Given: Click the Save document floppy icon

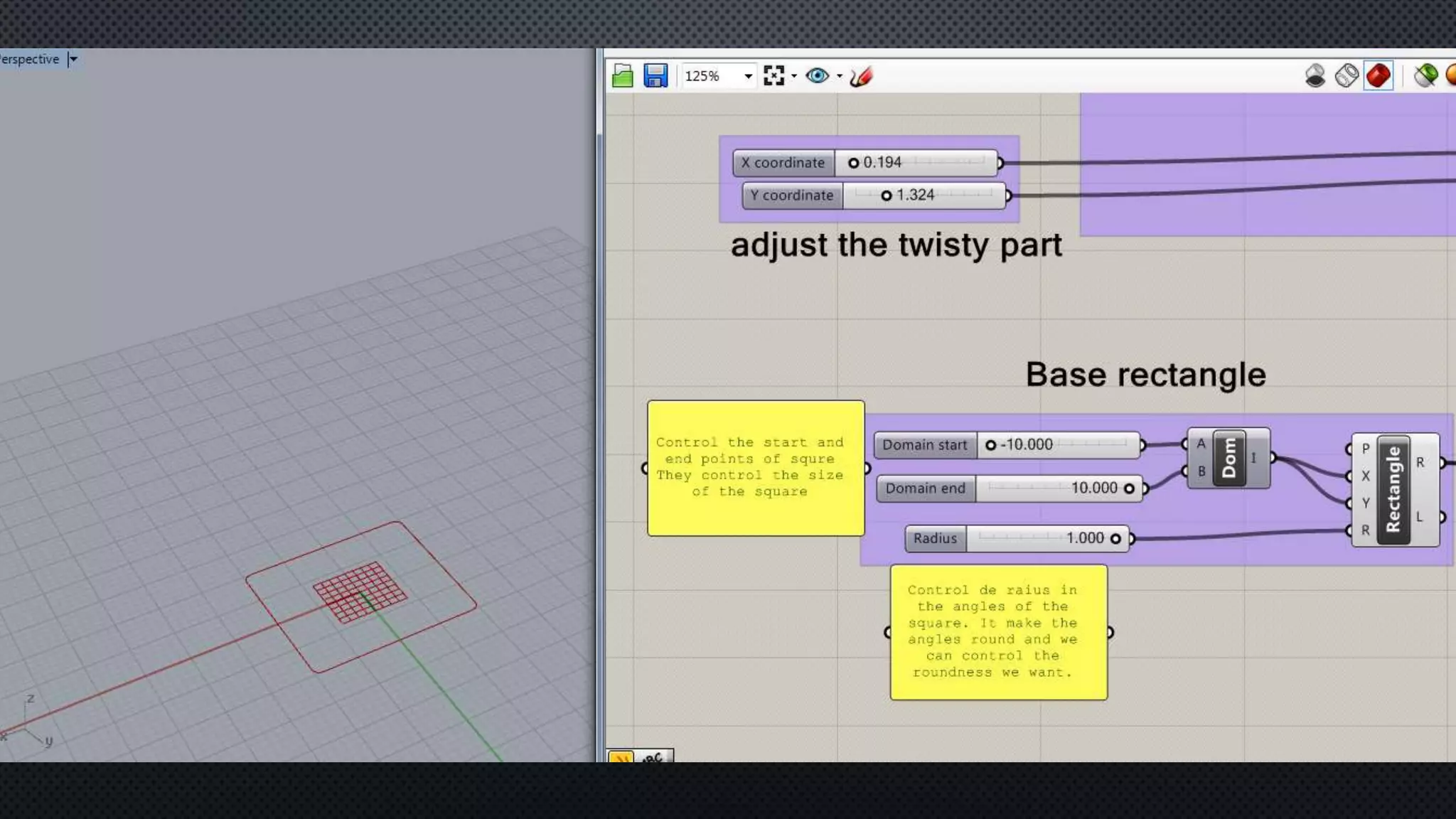Looking at the screenshot, I should pos(655,75).
